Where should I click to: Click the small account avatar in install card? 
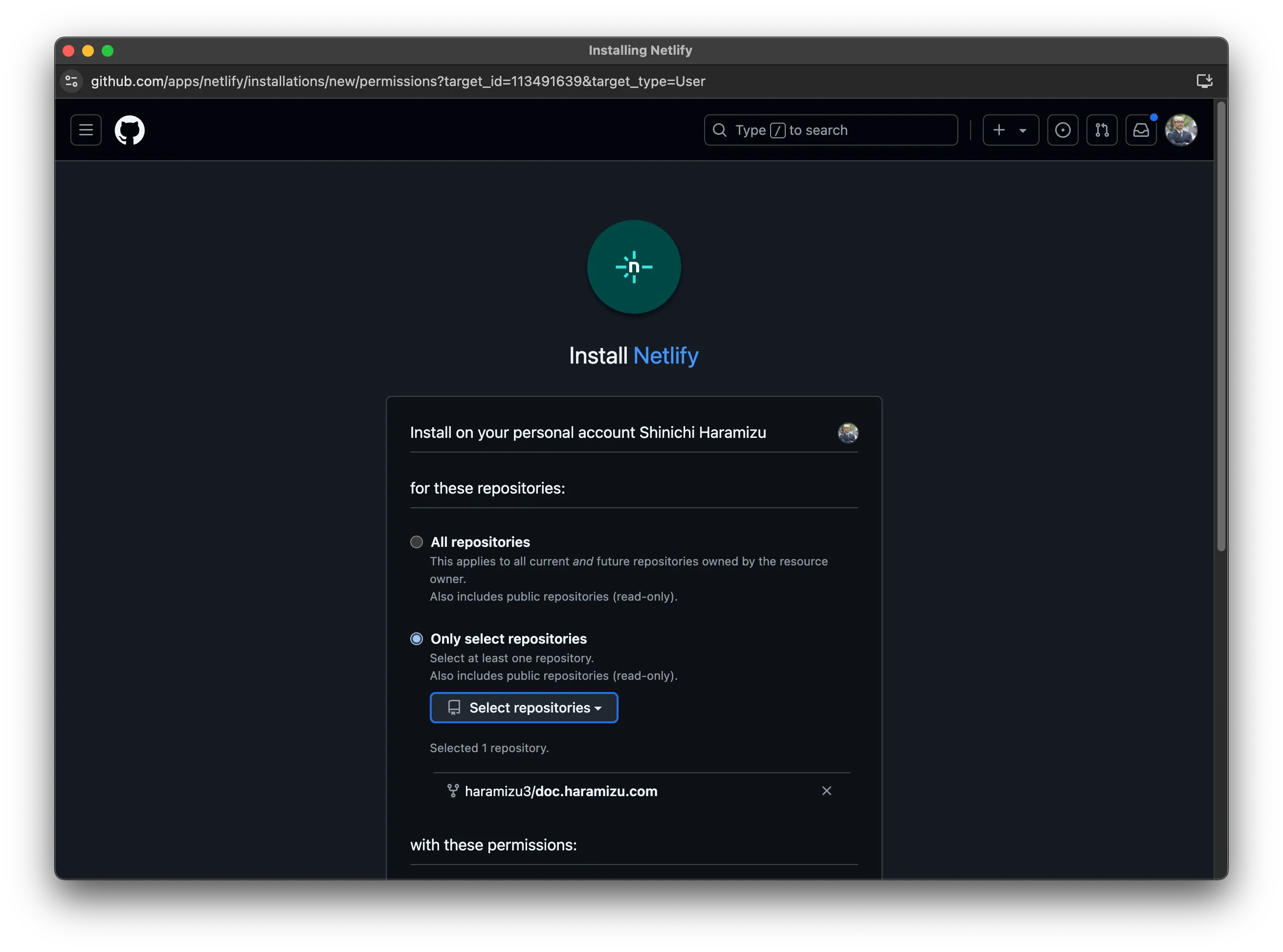(x=848, y=433)
